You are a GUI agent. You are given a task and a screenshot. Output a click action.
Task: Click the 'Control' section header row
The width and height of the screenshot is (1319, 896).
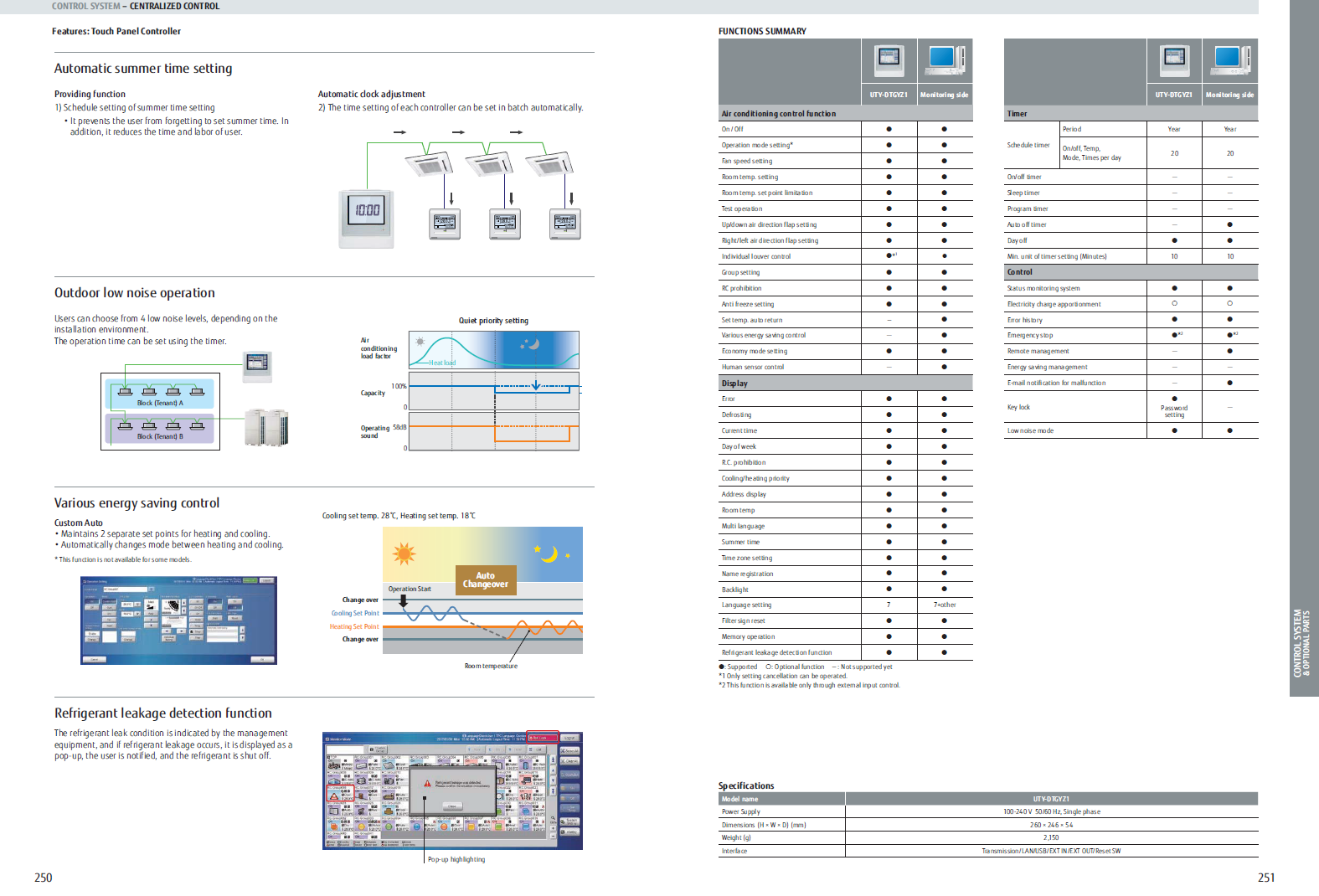click(1131, 272)
